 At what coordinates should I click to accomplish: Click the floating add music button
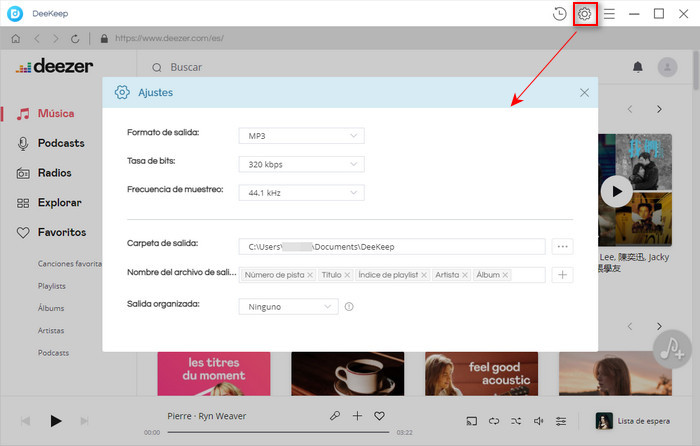672,349
